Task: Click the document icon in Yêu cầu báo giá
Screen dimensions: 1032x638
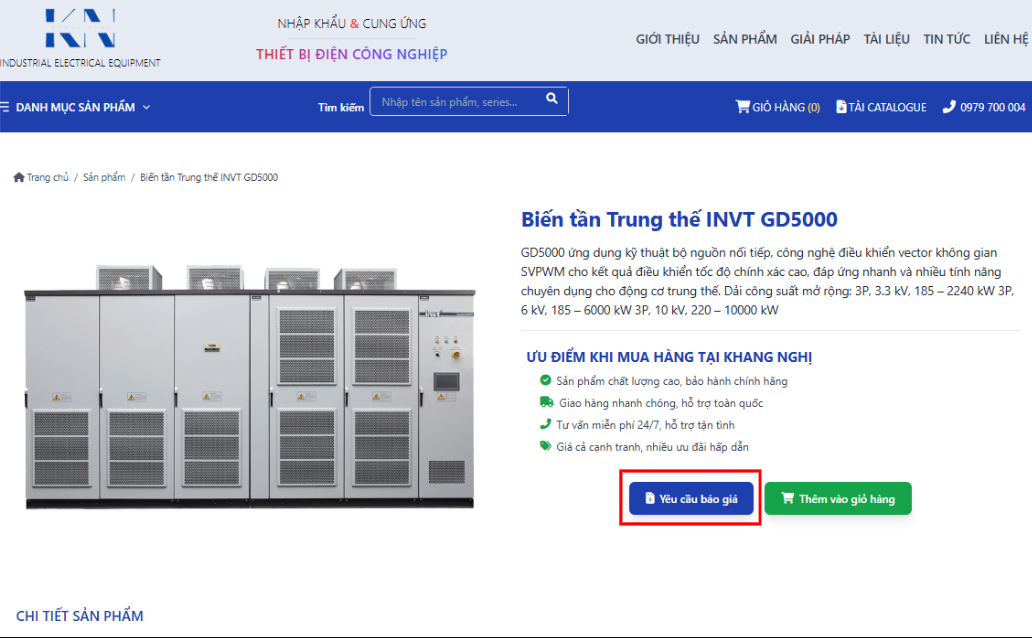Action: pos(650,498)
